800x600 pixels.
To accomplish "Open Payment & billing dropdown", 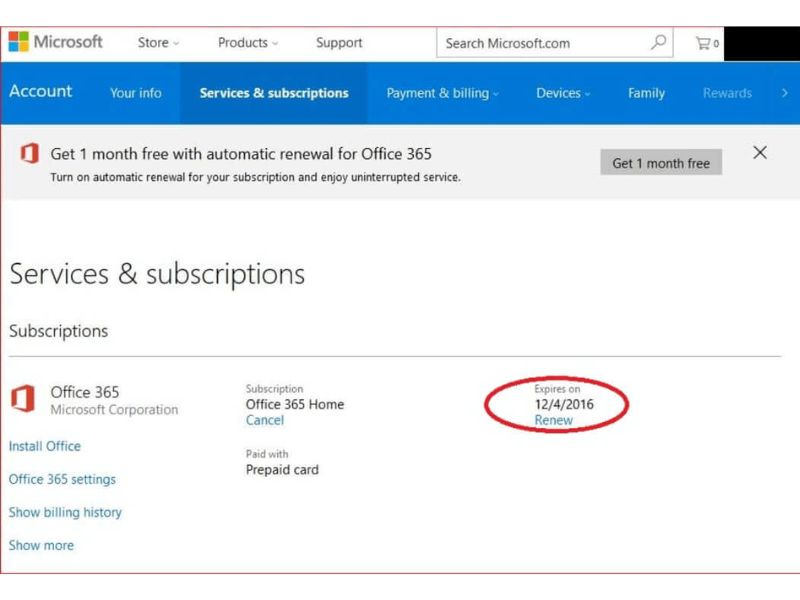I will pyautogui.click(x=443, y=93).
